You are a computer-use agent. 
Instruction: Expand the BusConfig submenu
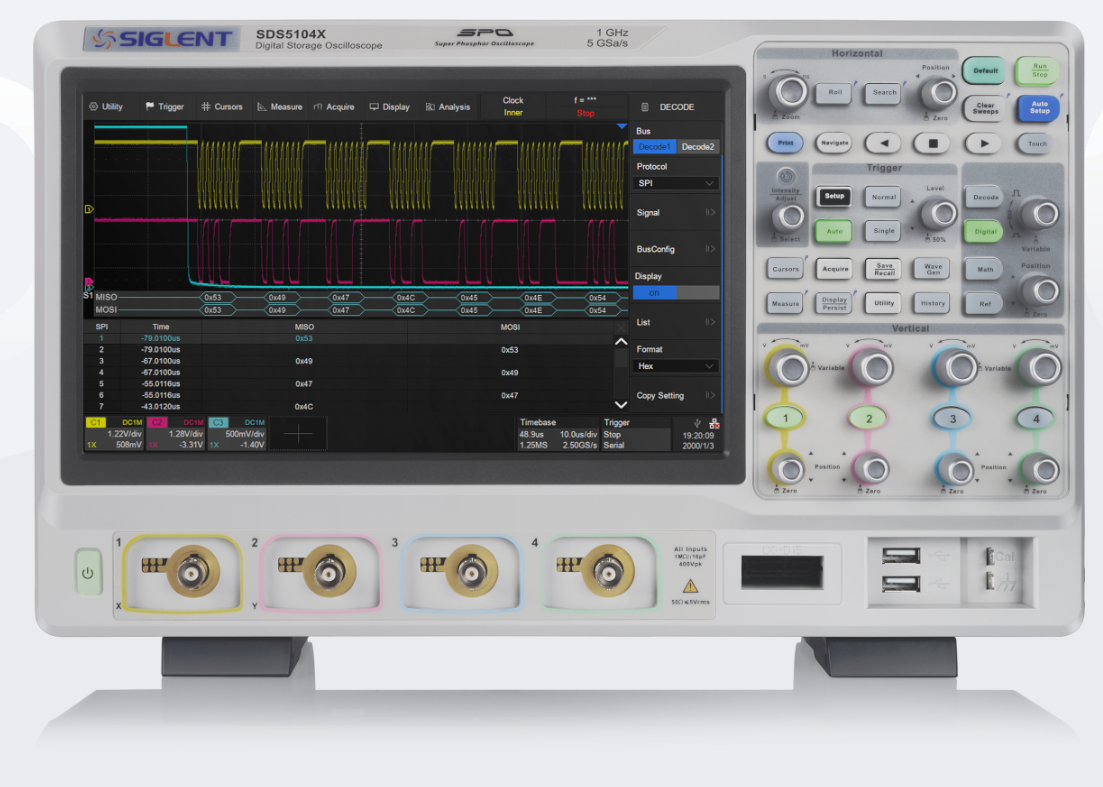pyautogui.click(x=675, y=249)
